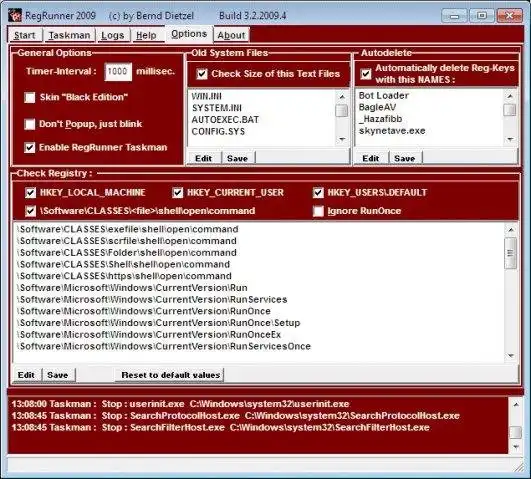Viewport: 531px width, 479px height.
Task: Switch to the Taskman tab
Action: tap(69, 35)
